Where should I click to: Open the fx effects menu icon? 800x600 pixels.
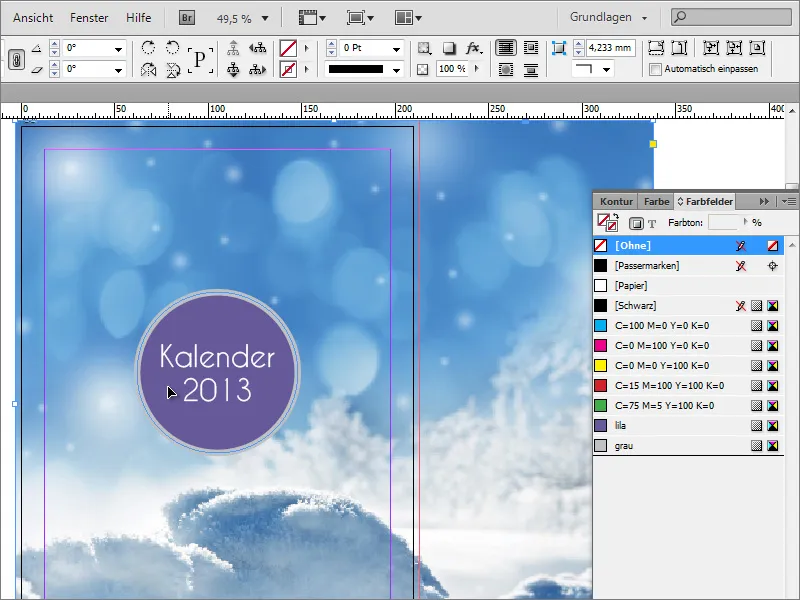pos(474,48)
